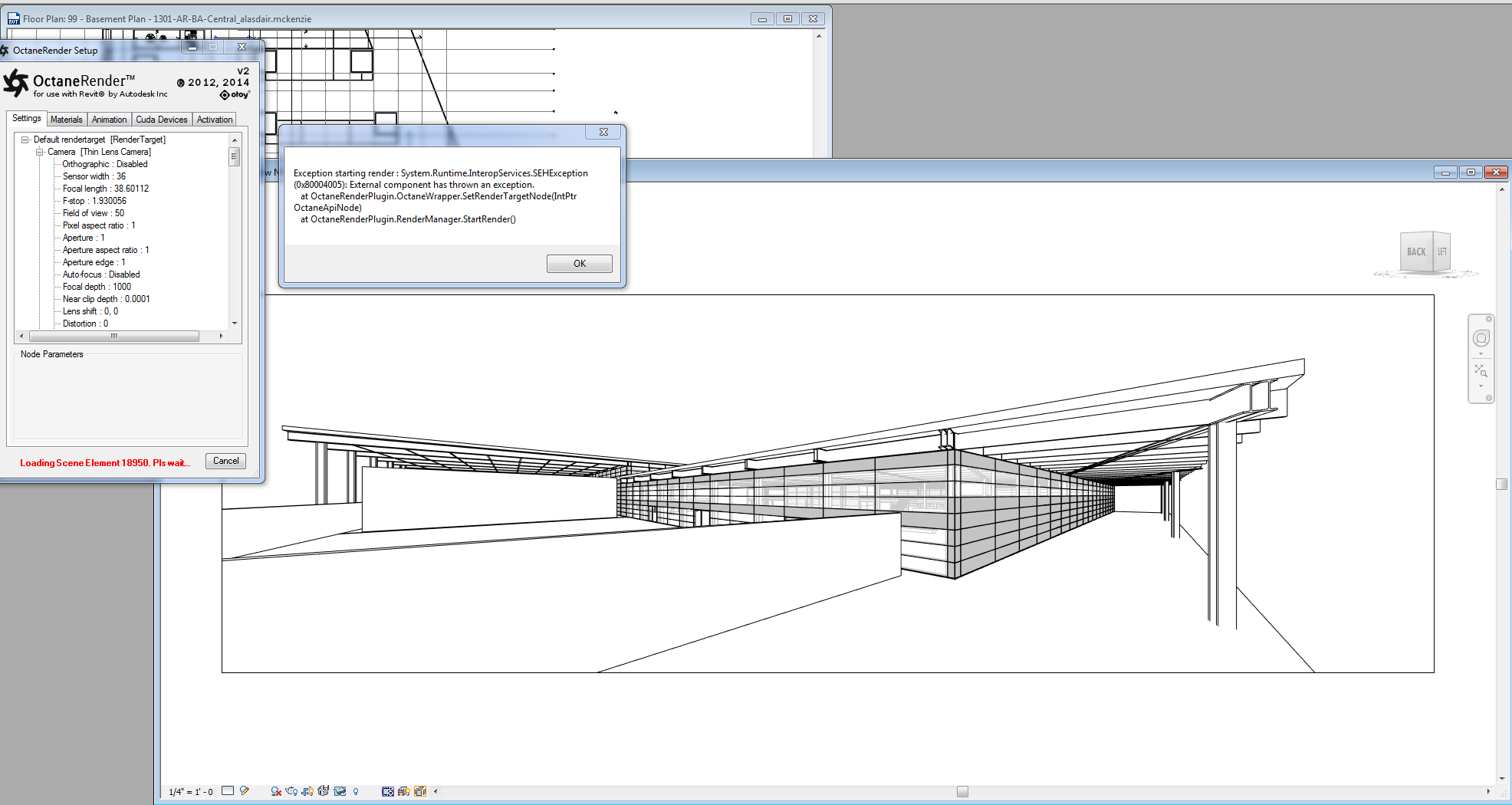Open the zoom options dropdown arrow
The image size is (1512, 805).
(1481, 386)
